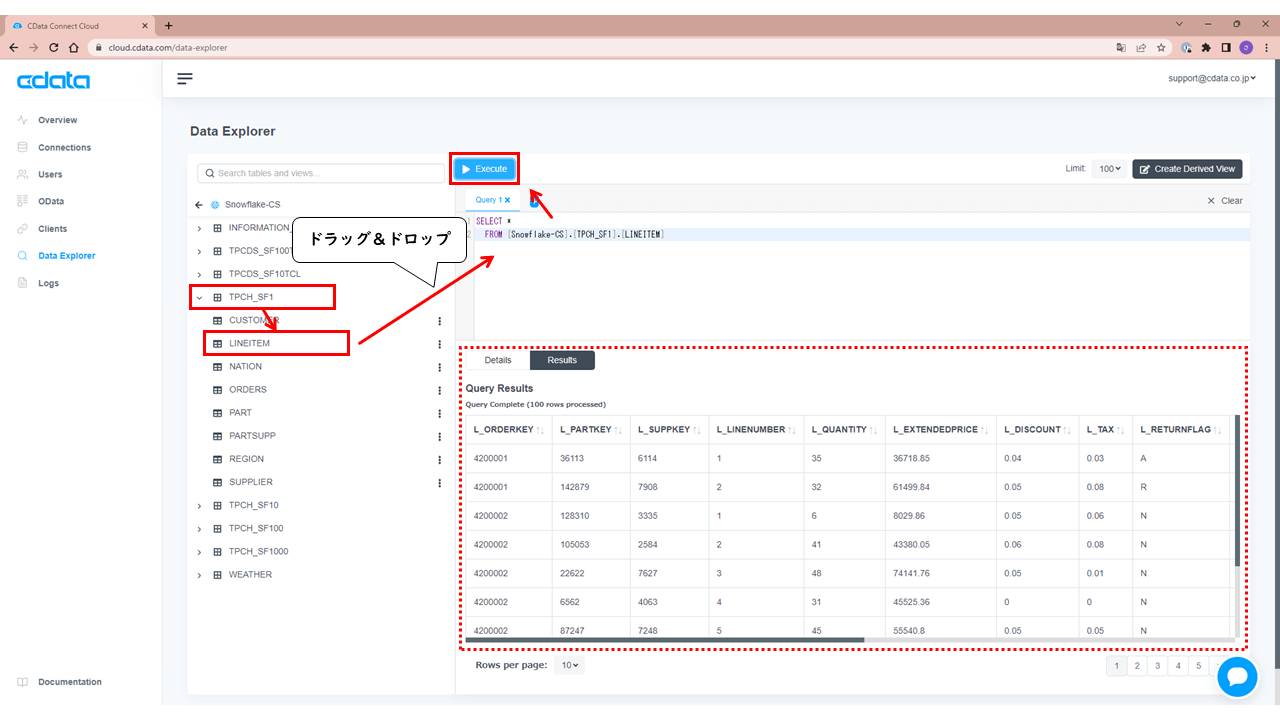Open the Chrome three-dot menu
The height and width of the screenshot is (720, 1280).
[1265, 47]
